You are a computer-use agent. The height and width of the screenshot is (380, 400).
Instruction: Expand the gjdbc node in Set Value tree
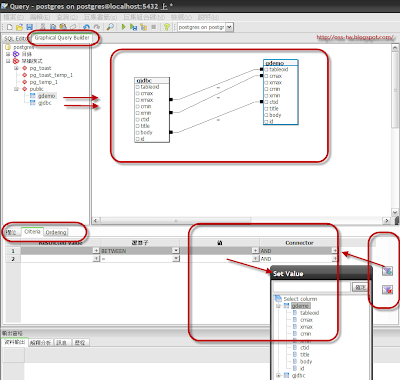point(278,375)
